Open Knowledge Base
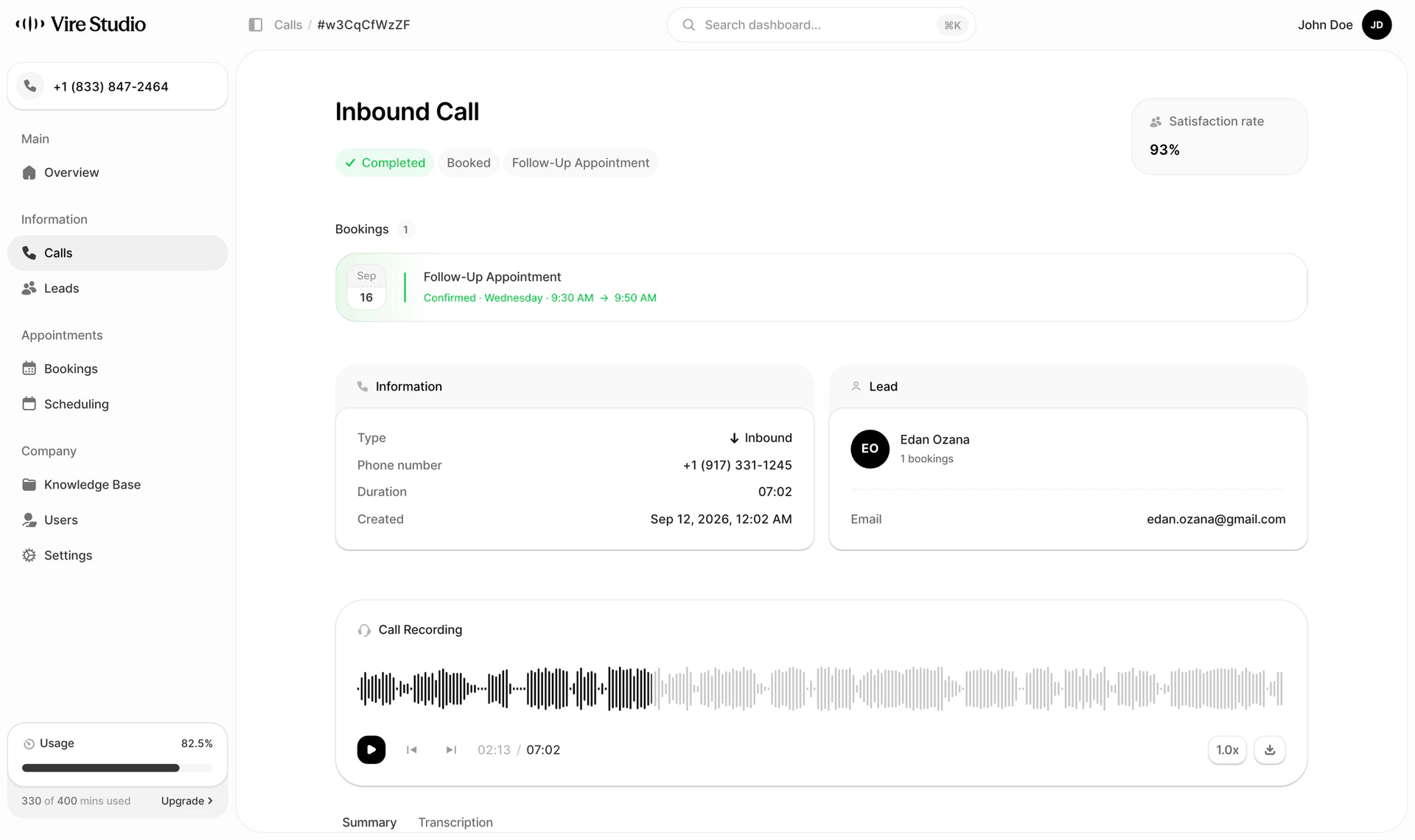 118,484
